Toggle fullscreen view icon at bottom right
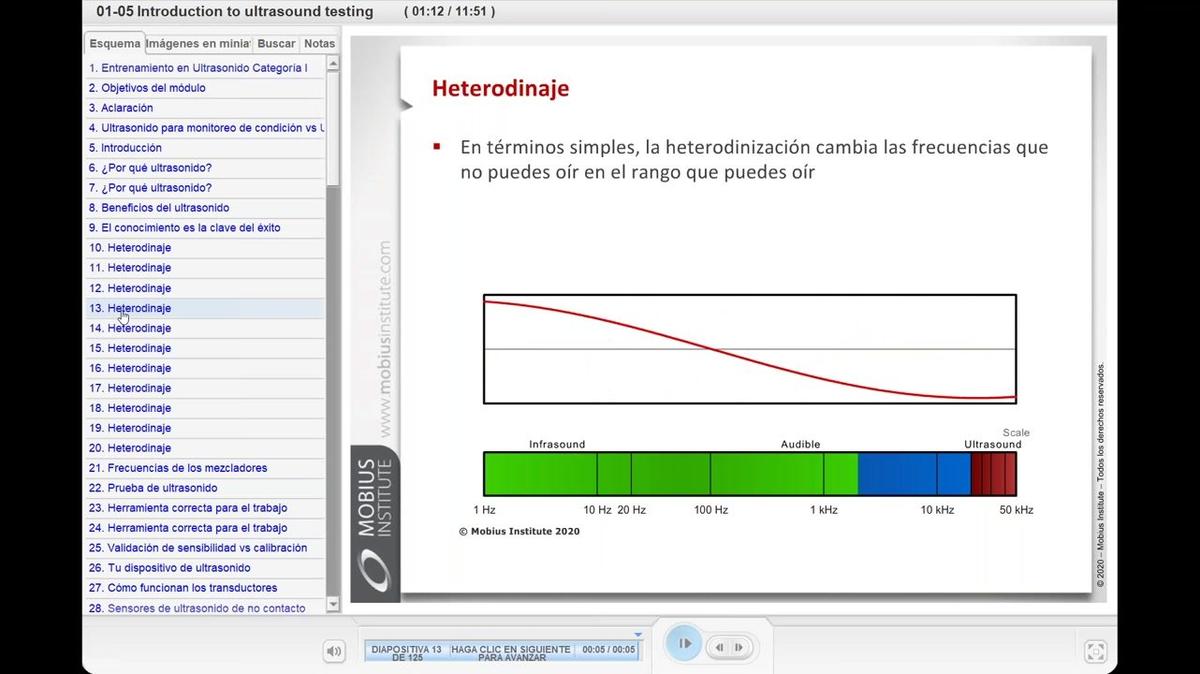Screen dimensions: 1200x674 [x=1095, y=651]
